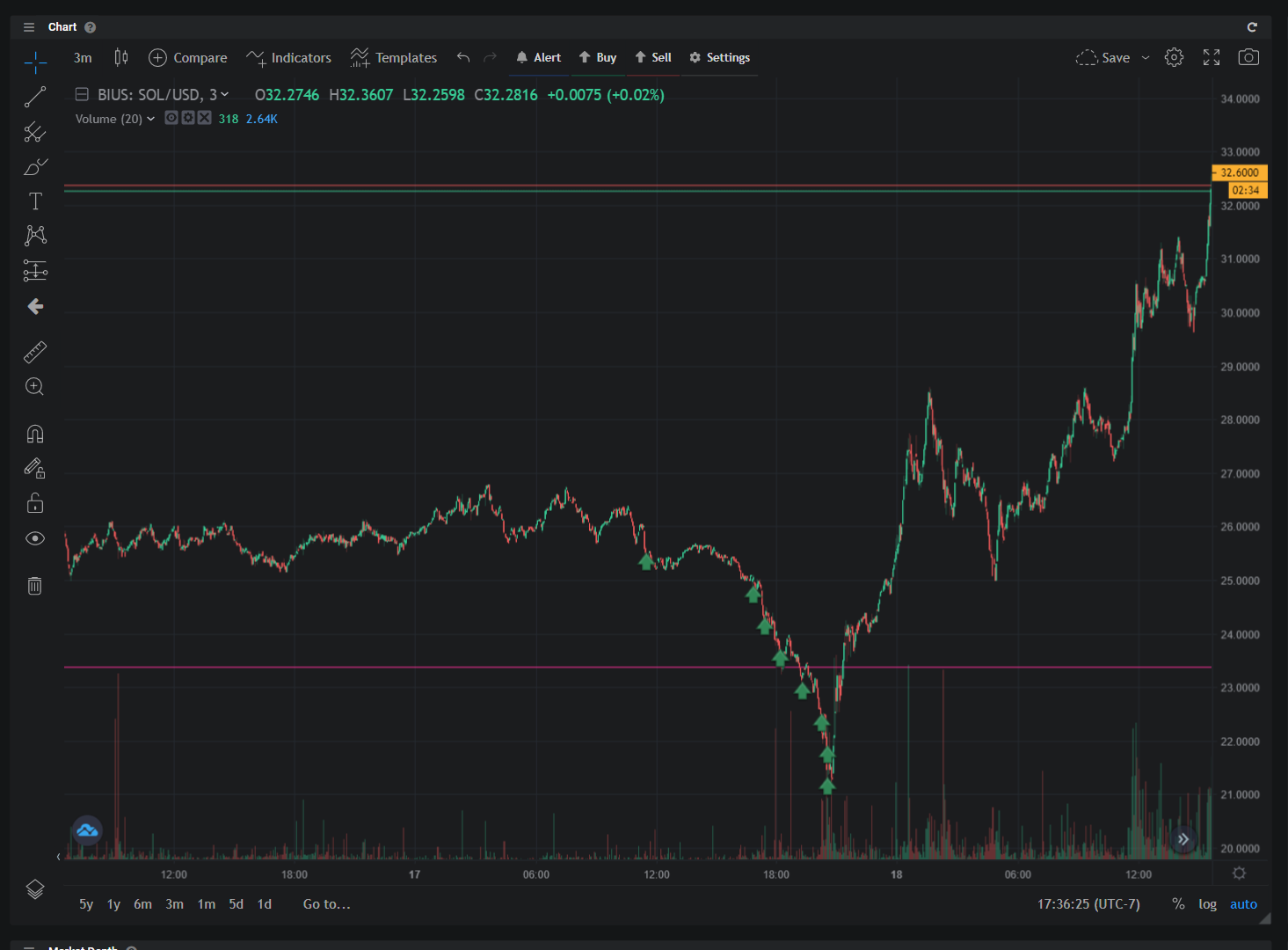Select the crosshair cursor tool
Image resolution: width=1288 pixels, height=950 pixels.
35,62
